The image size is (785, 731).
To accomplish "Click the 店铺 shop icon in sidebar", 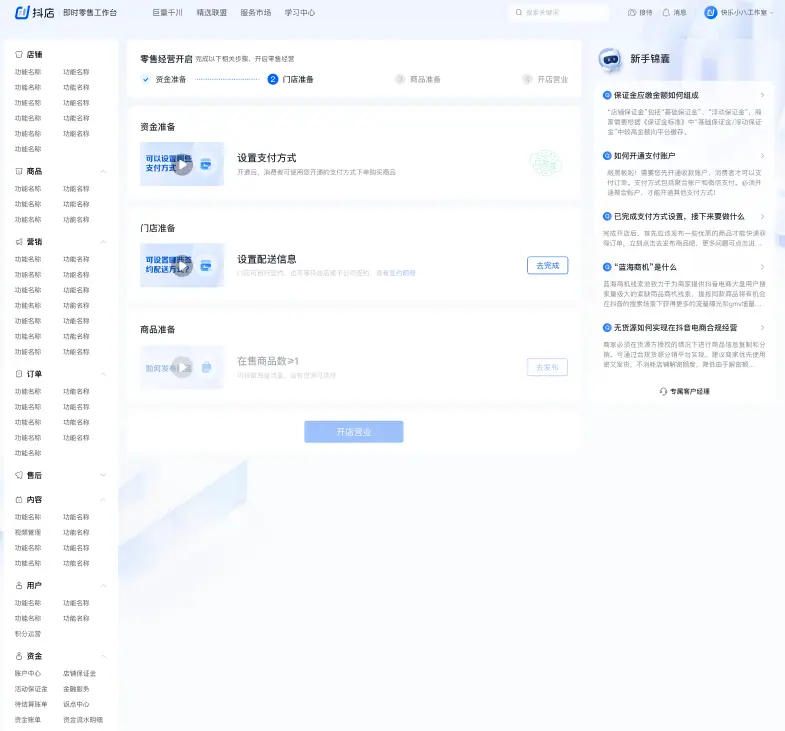I will click(19, 54).
